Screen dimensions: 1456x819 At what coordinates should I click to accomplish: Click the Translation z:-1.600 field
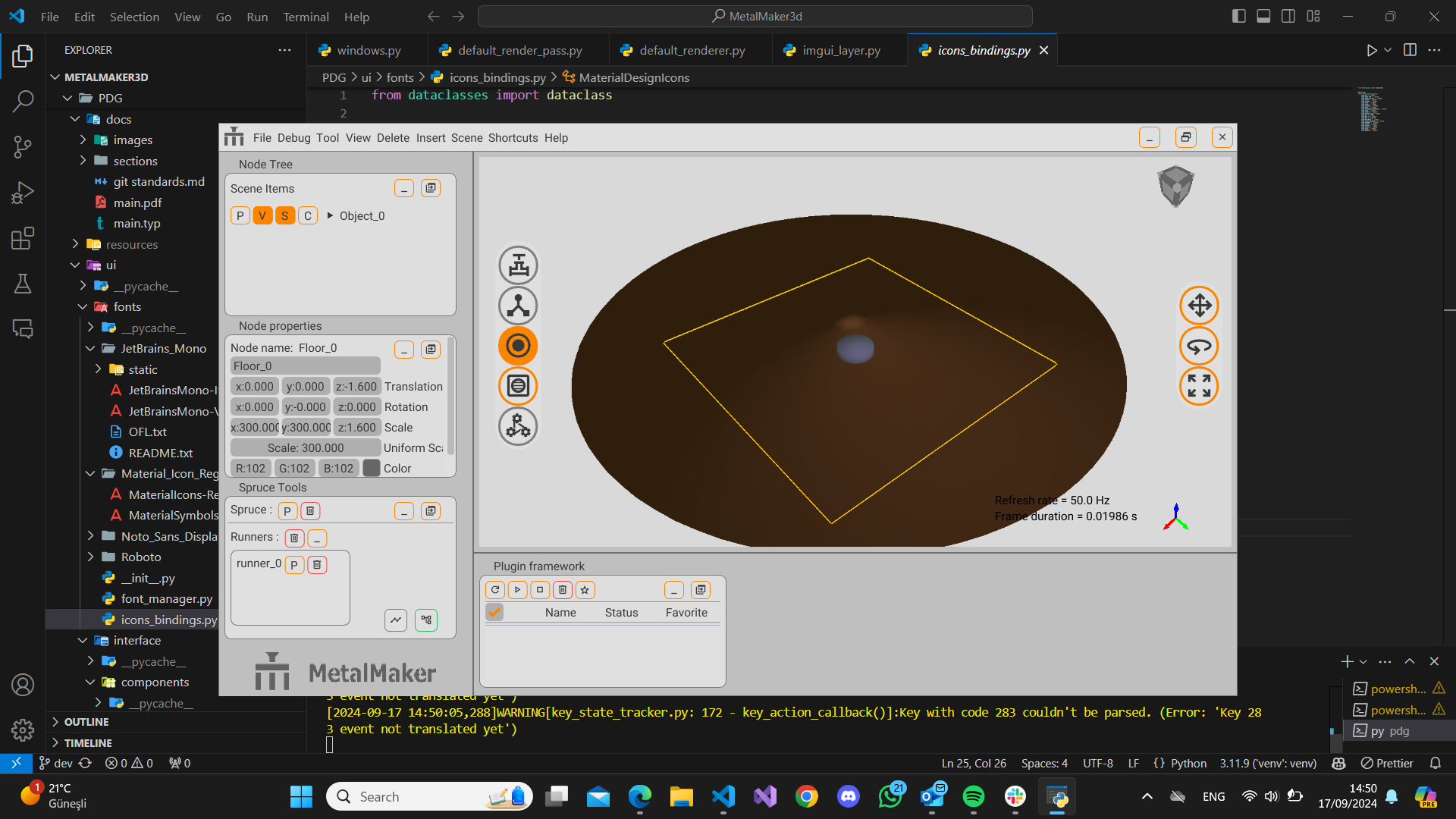[x=356, y=387]
